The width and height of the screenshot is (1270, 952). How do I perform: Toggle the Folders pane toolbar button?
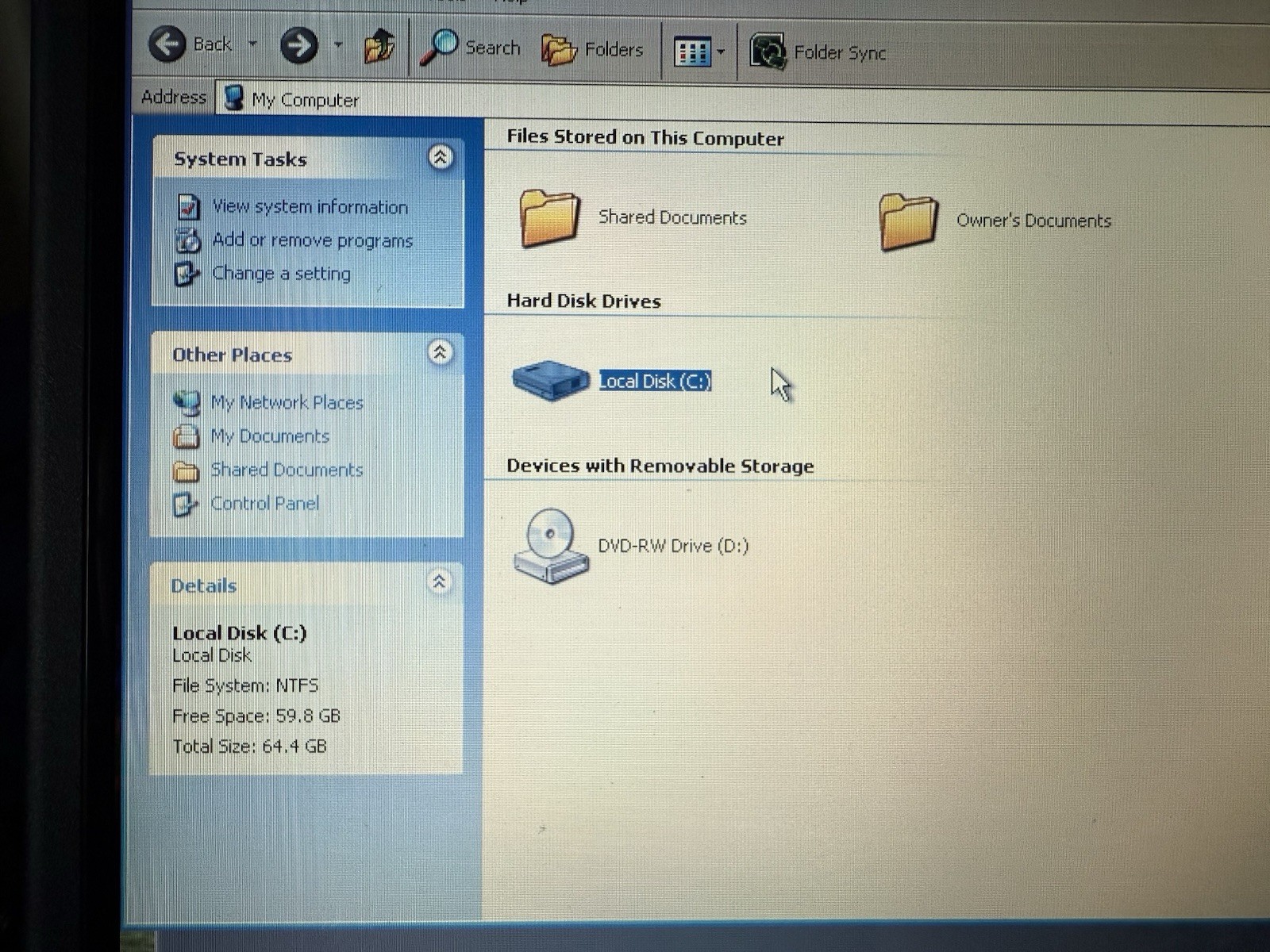point(592,50)
